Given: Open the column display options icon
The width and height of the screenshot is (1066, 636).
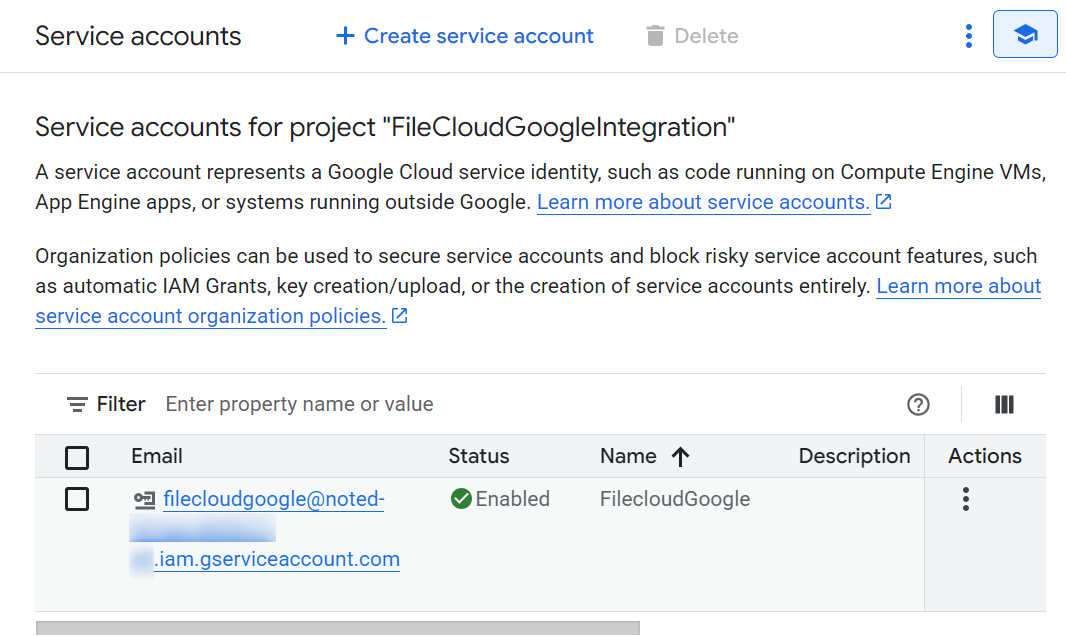Looking at the screenshot, I should tap(1004, 404).
